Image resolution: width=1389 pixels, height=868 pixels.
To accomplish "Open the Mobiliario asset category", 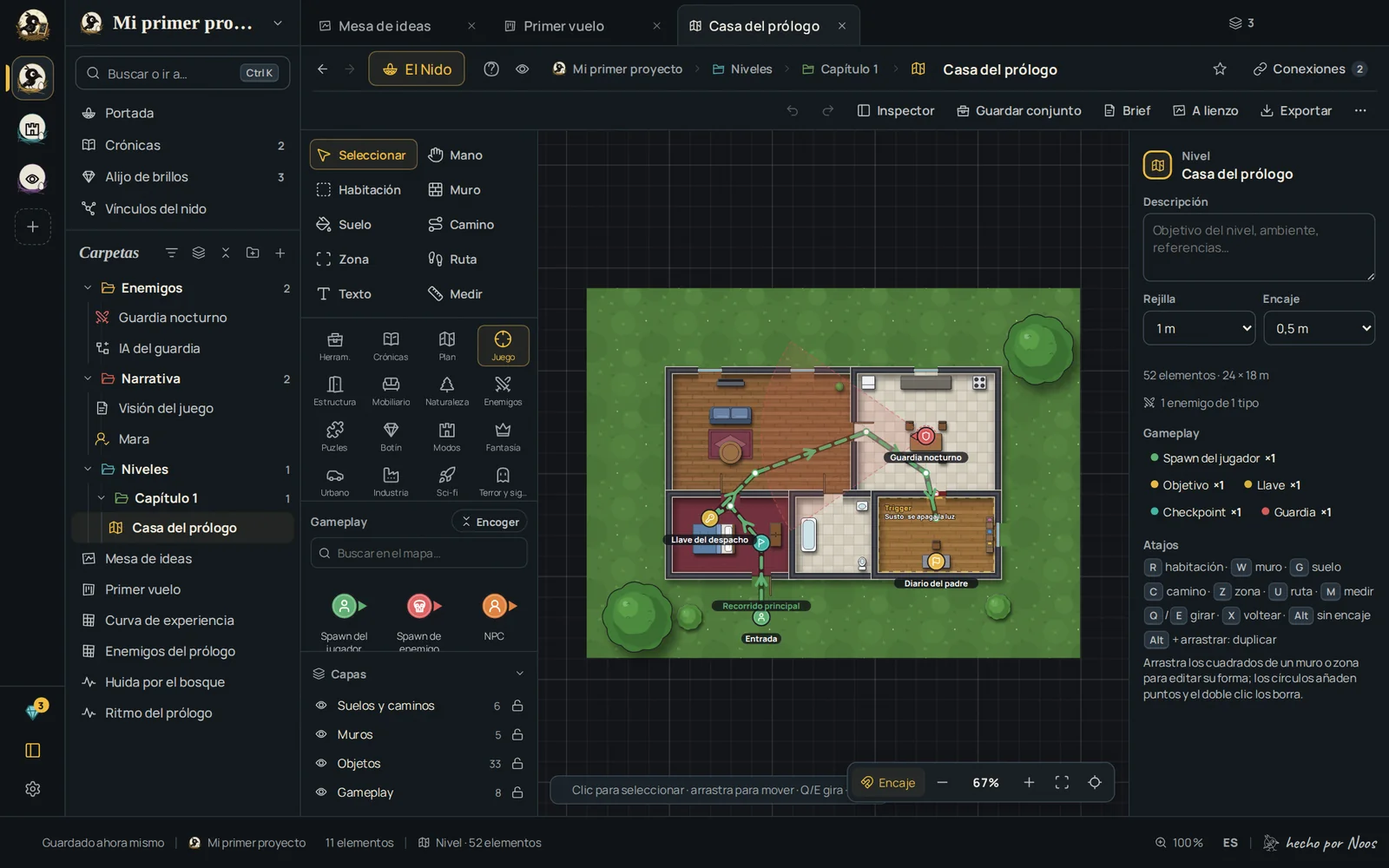I will (391, 391).
